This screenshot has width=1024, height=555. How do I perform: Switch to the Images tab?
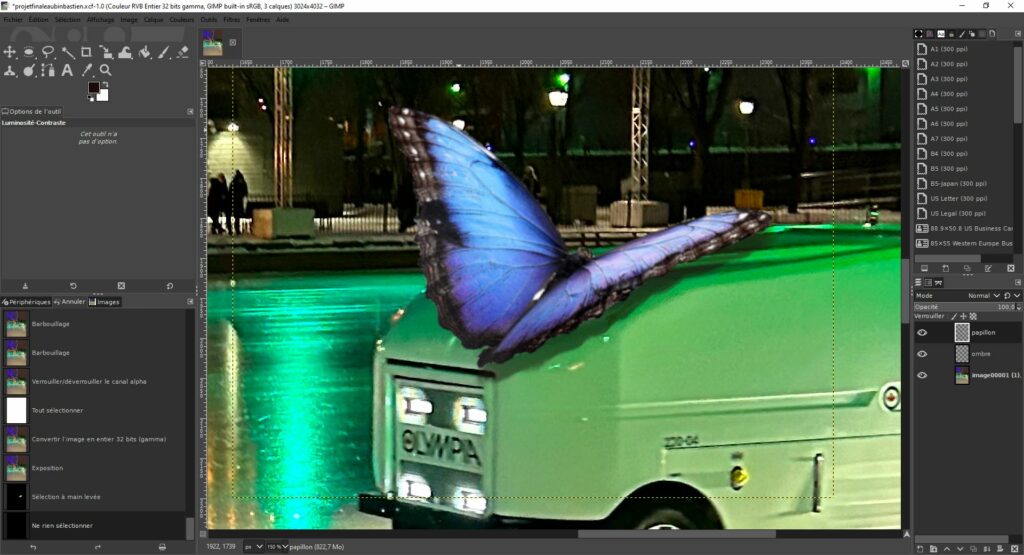click(x=104, y=302)
